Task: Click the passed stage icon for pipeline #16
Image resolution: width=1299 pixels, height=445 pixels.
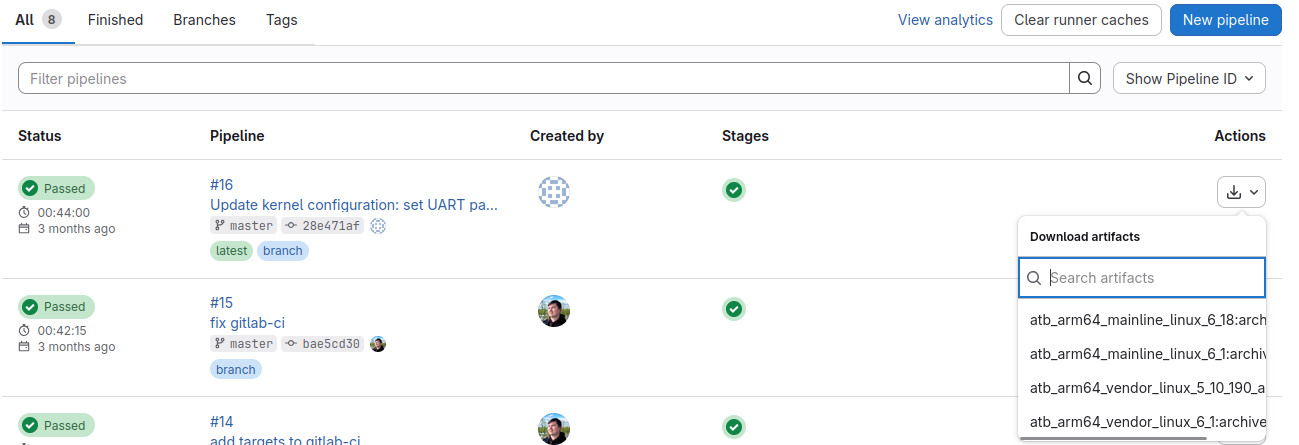Action: click(x=734, y=190)
